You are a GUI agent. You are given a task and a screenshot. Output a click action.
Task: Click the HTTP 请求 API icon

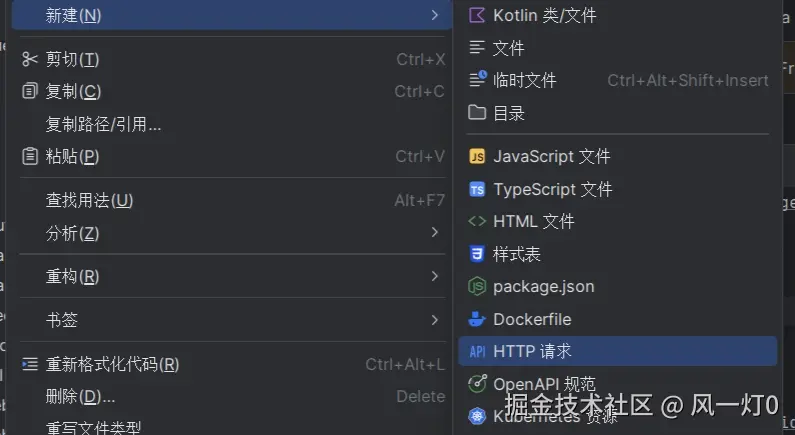tap(477, 351)
